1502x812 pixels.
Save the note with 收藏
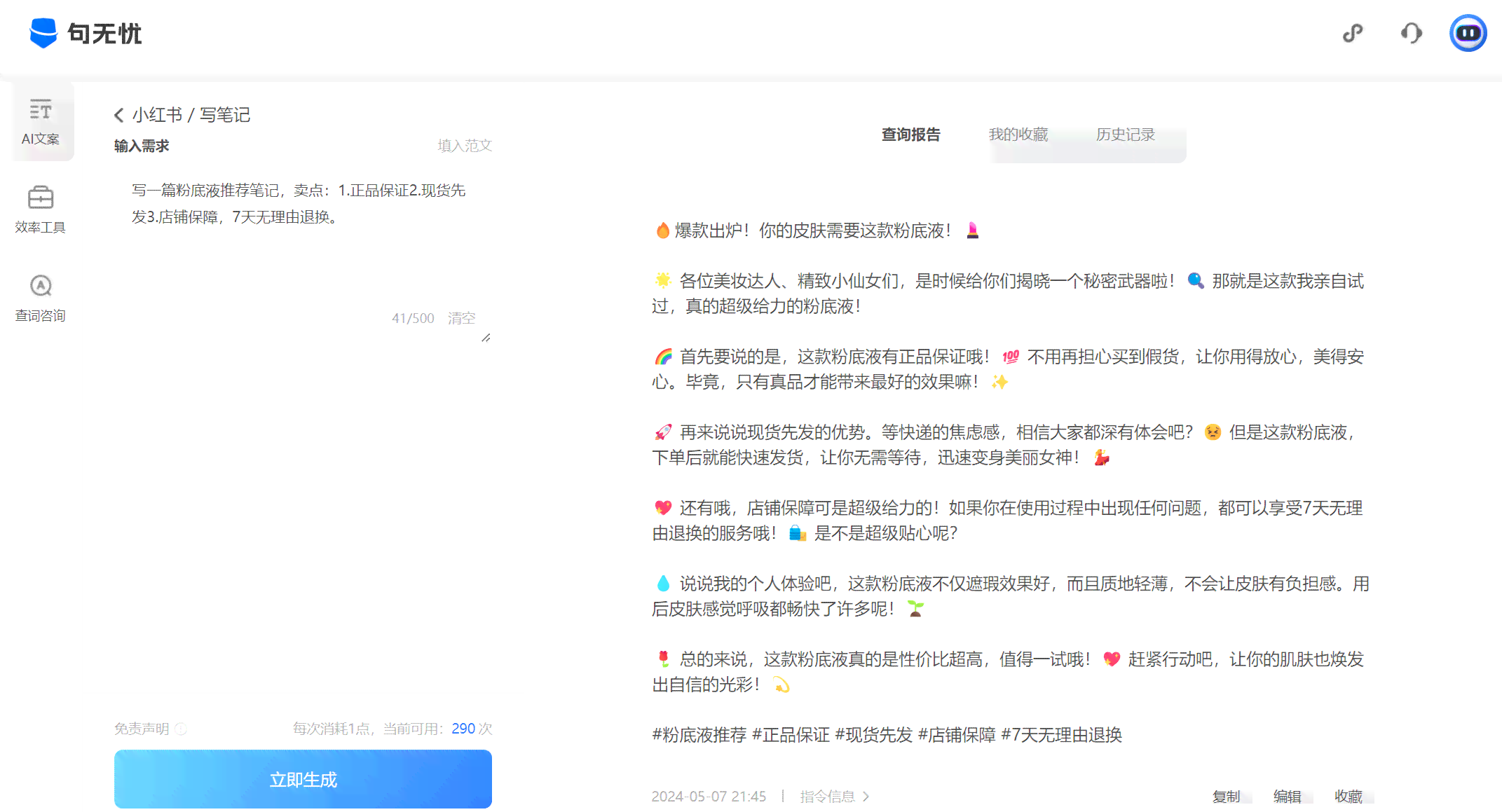coord(1349,797)
